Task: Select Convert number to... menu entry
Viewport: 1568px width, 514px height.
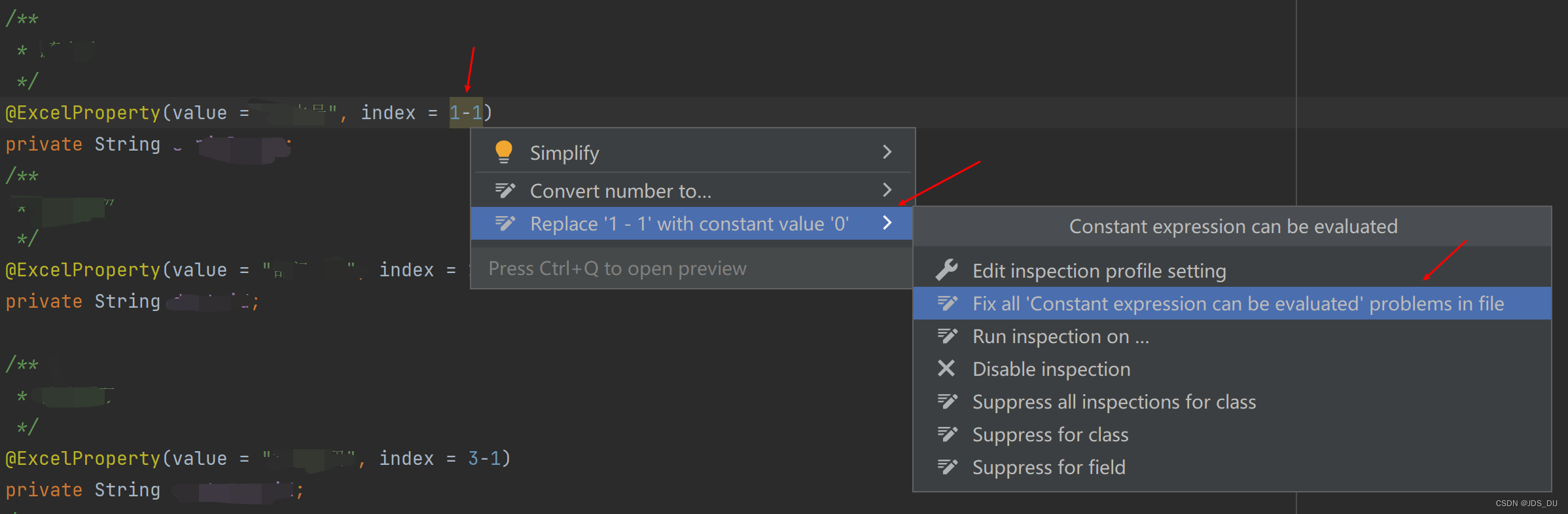Action: [x=692, y=191]
